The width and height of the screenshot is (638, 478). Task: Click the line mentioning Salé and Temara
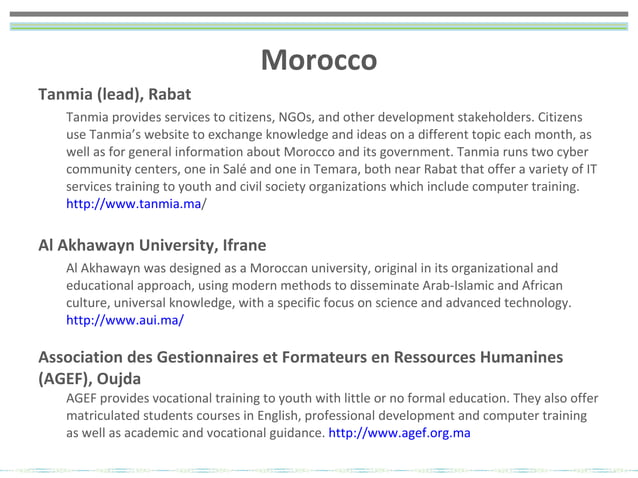[x=332, y=169]
